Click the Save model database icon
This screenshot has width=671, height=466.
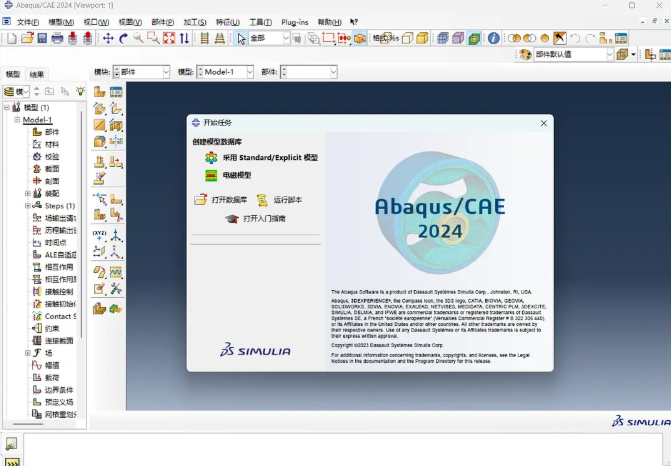(x=42, y=38)
